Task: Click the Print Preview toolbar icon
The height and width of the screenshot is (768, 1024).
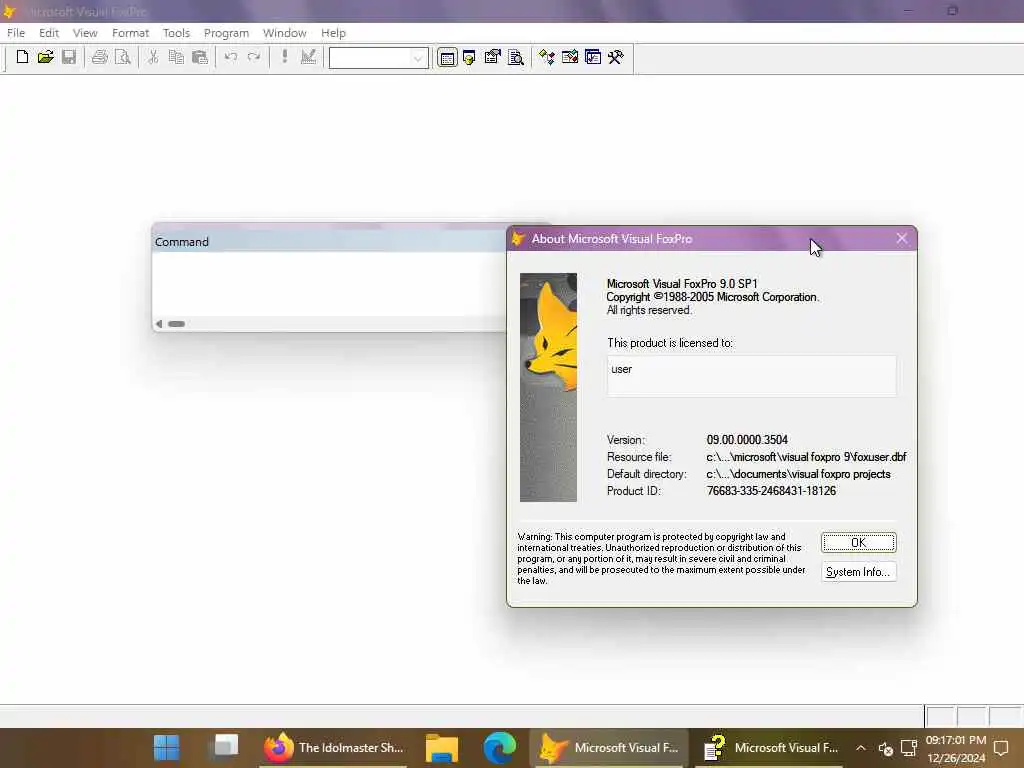Action: (123, 57)
